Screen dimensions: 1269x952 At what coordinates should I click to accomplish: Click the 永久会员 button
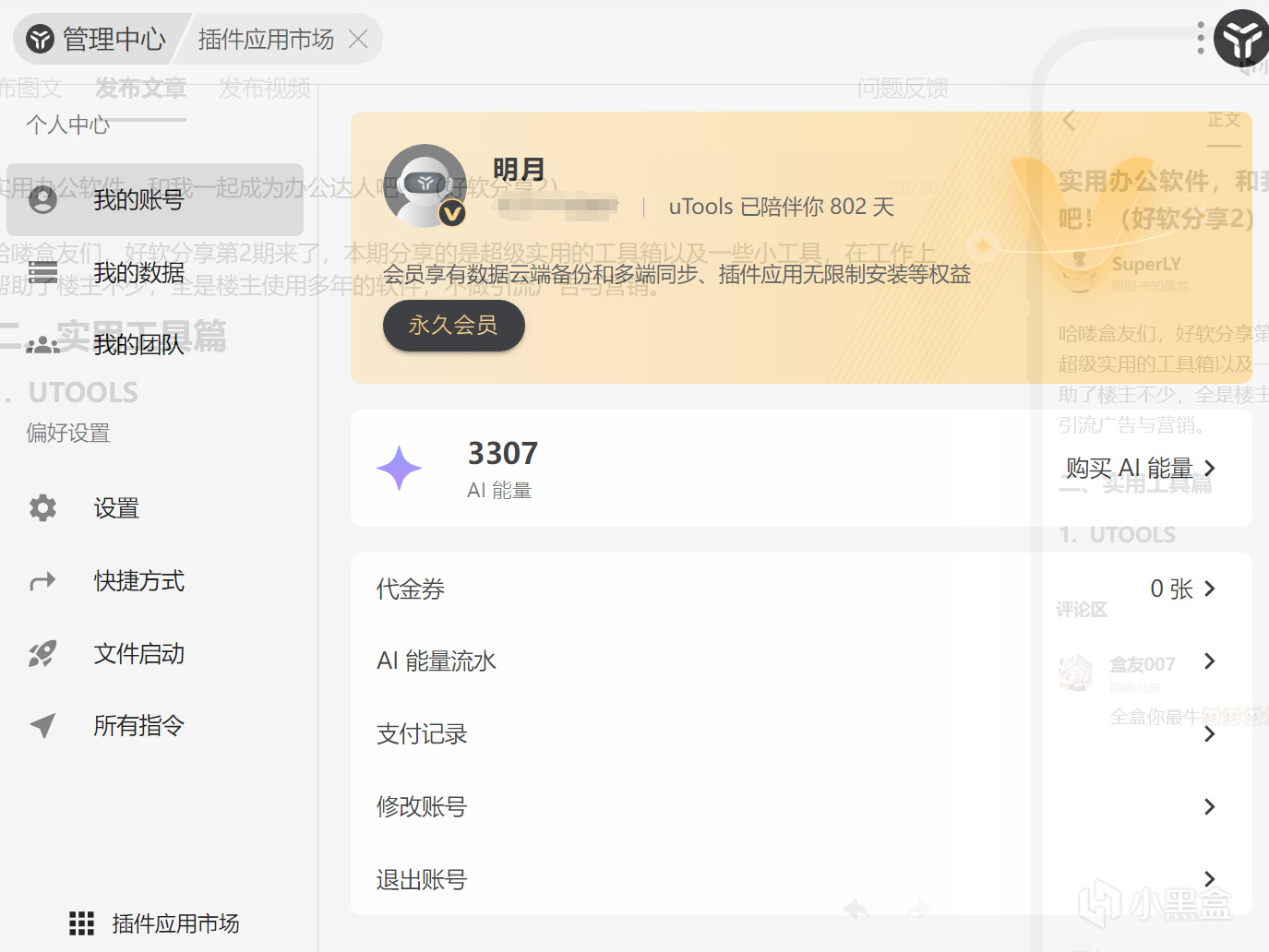pos(453,326)
